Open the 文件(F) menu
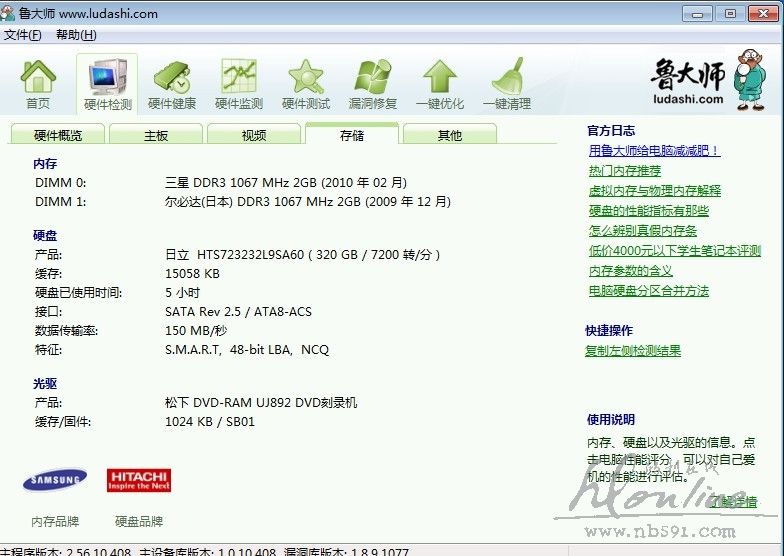Image resolution: width=784 pixels, height=556 pixels. [x=22, y=35]
